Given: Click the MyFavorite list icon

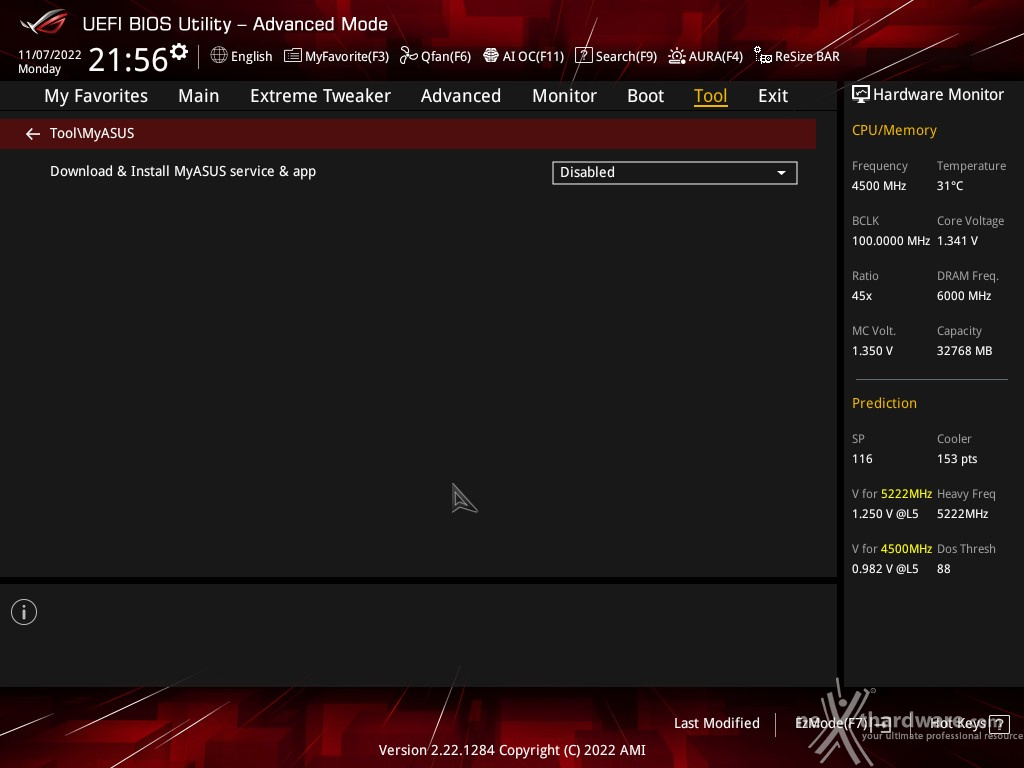Looking at the screenshot, I should tap(293, 56).
